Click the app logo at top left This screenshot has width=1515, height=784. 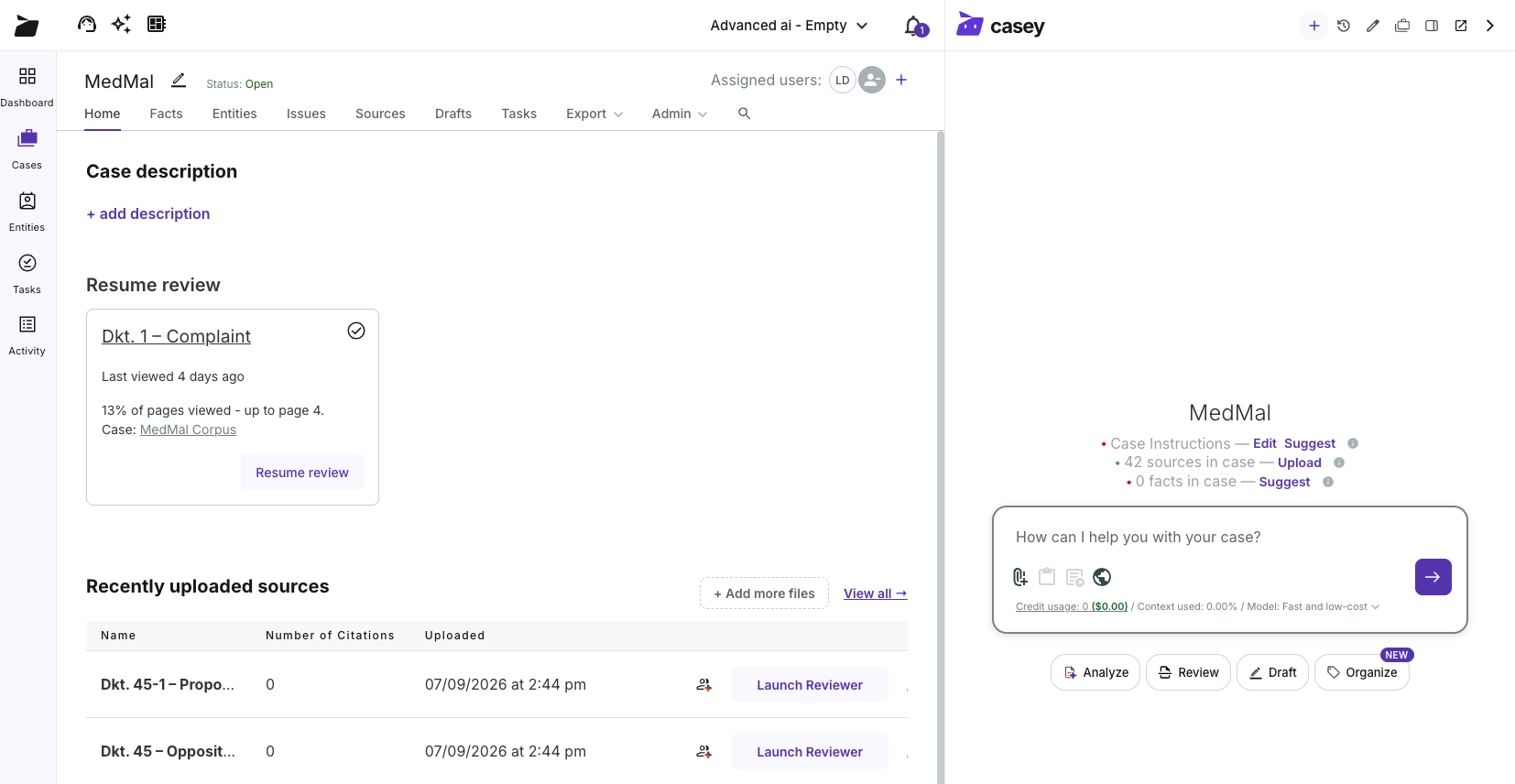27,26
